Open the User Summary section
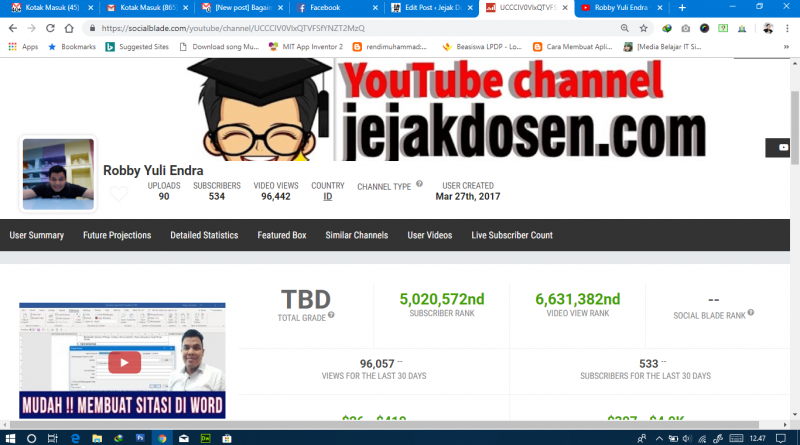The width and height of the screenshot is (800, 445). point(37,235)
